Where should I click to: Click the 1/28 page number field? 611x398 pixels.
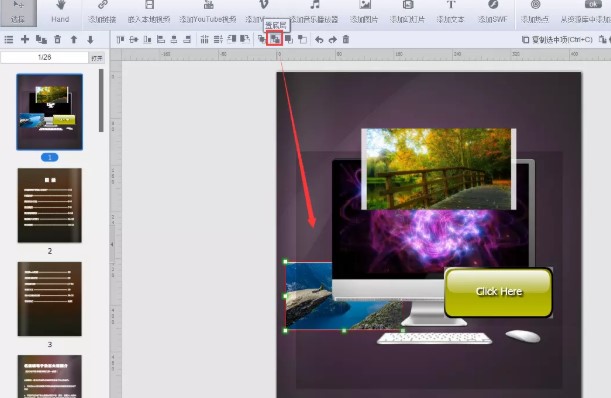point(45,57)
